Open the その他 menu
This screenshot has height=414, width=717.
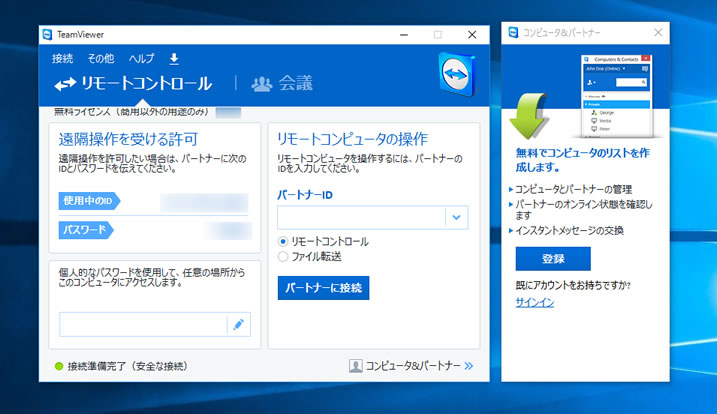click(x=101, y=59)
